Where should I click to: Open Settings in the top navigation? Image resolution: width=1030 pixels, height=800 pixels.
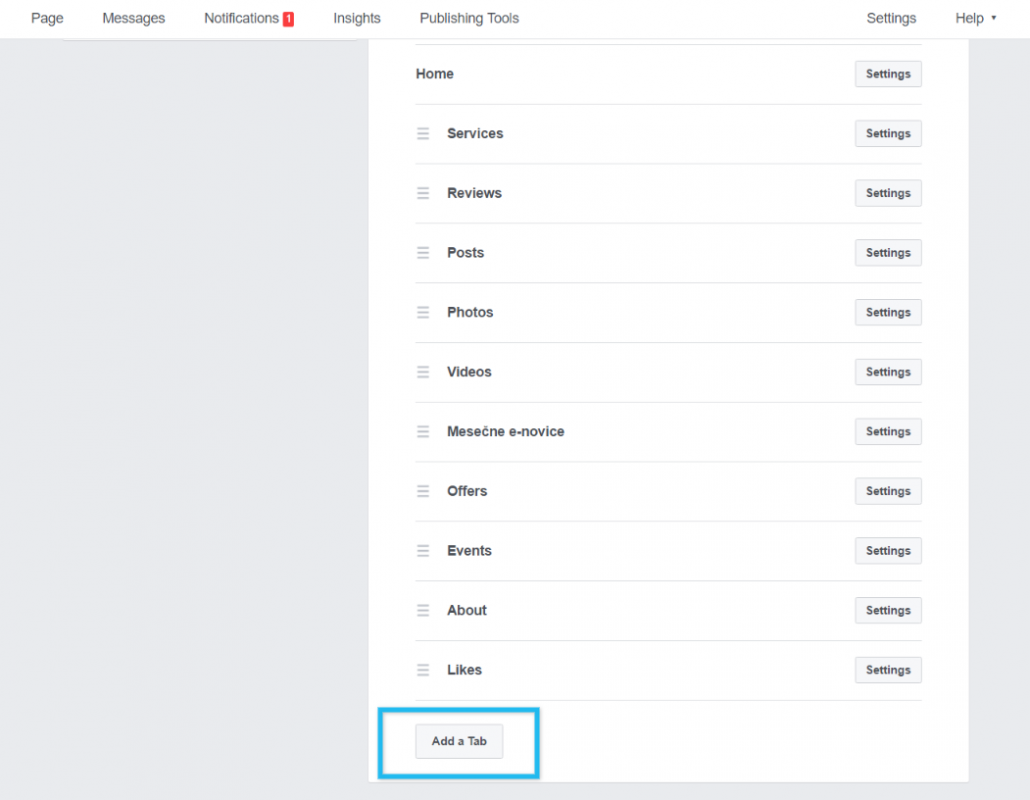coord(891,18)
